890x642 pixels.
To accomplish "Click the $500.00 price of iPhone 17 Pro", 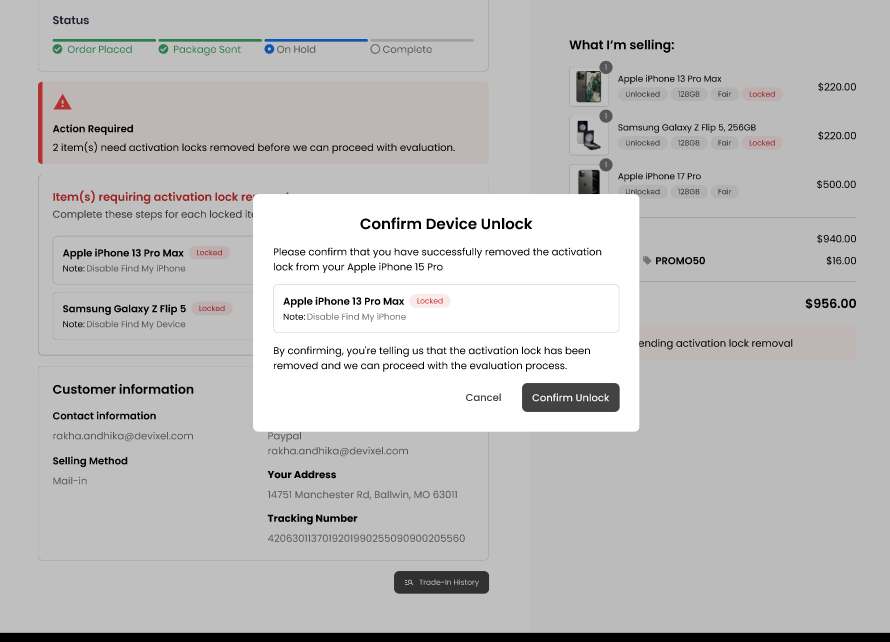I will click(x=836, y=184).
